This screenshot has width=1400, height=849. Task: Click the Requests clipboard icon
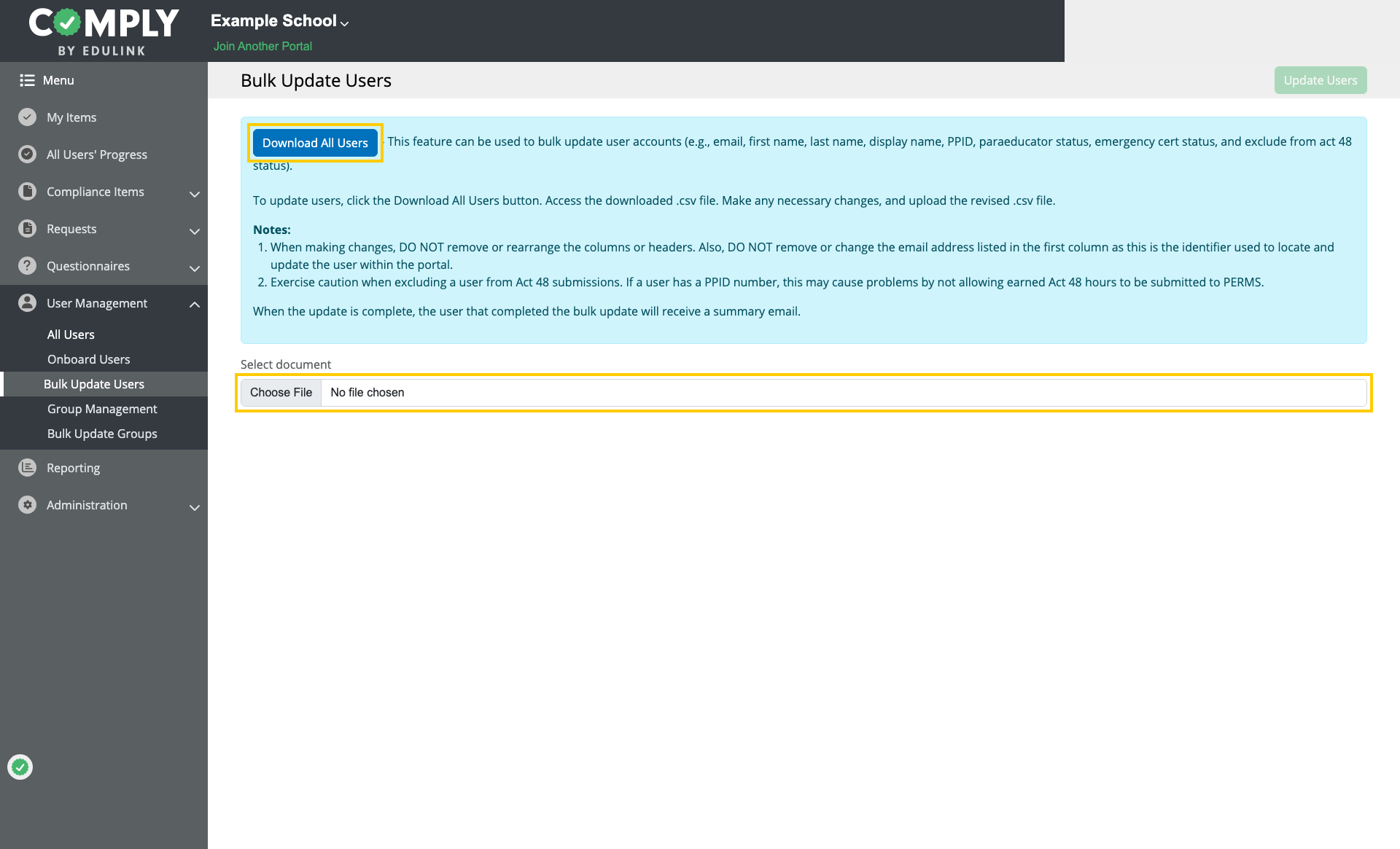pos(27,229)
